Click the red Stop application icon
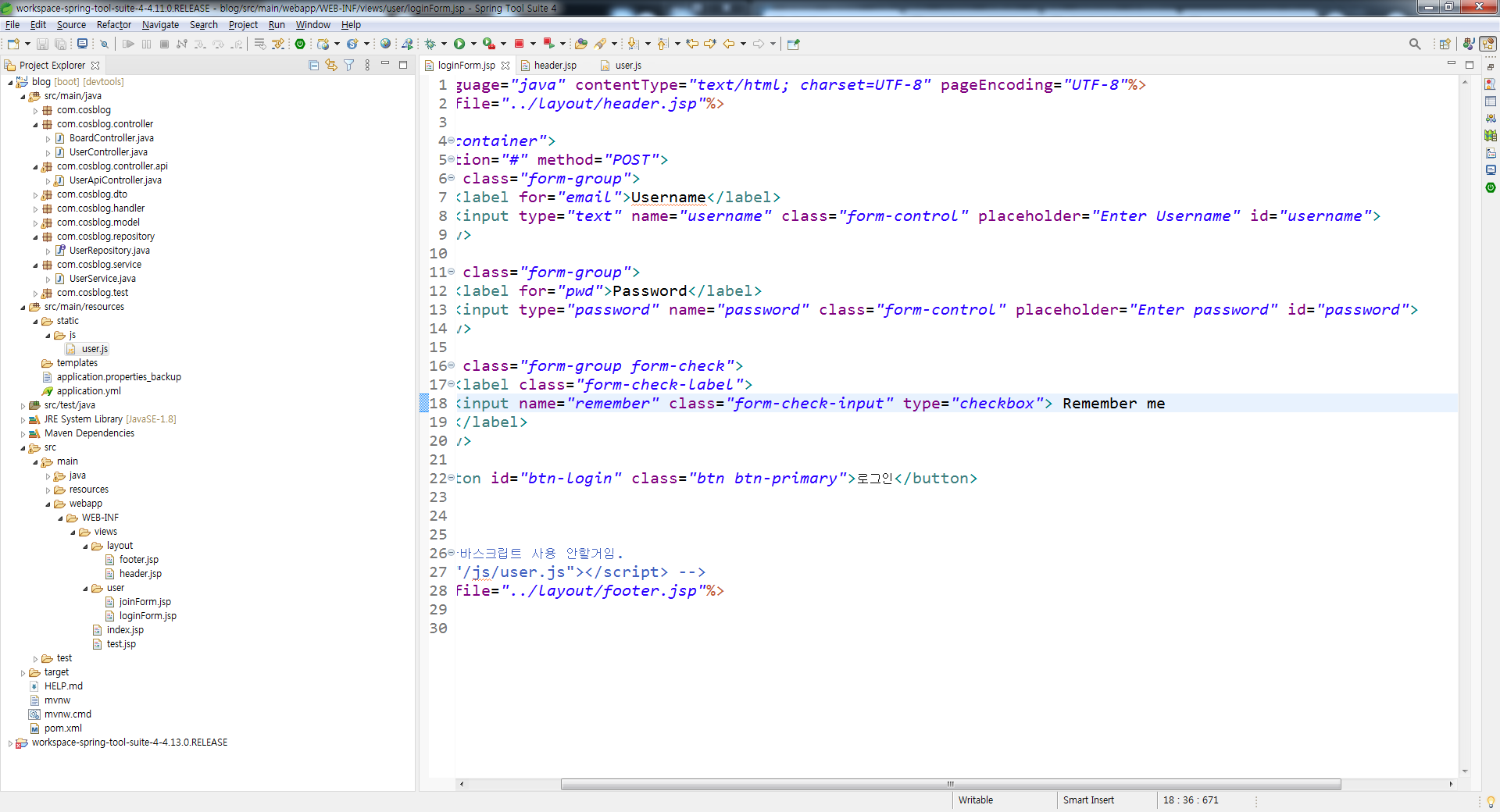The width and height of the screenshot is (1500, 812). [x=519, y=44]
